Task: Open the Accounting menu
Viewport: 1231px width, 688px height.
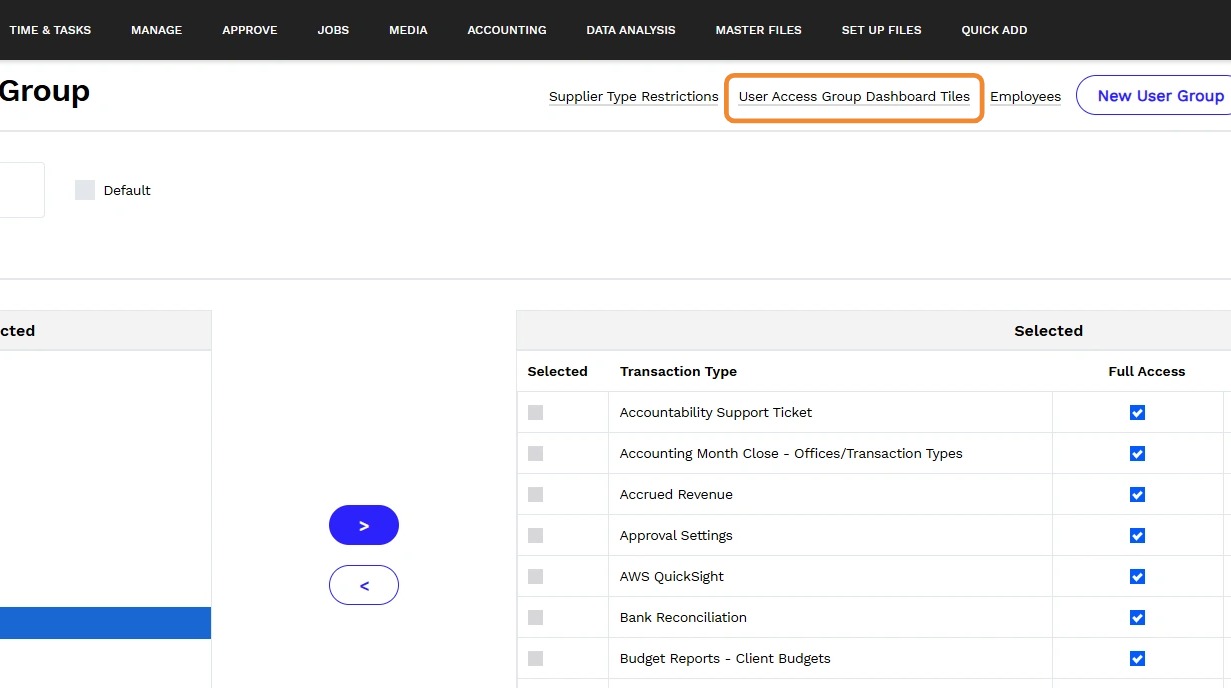Action: pyautogui.click(x=507, y=30)
